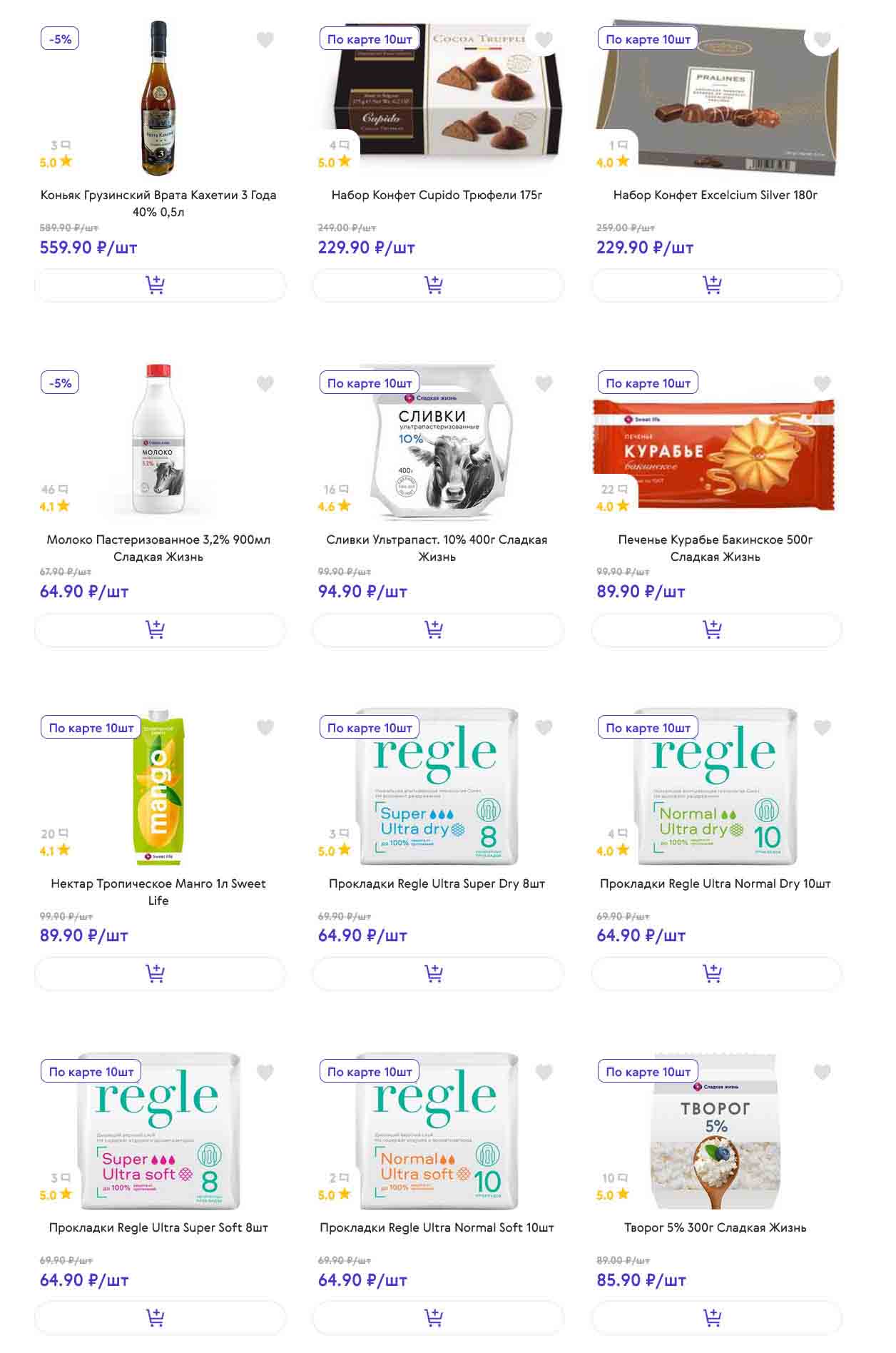The image size is (896, 1353).
Task: Mark Regle Ultra Super Dry as favorite
Action: [544, 728]
